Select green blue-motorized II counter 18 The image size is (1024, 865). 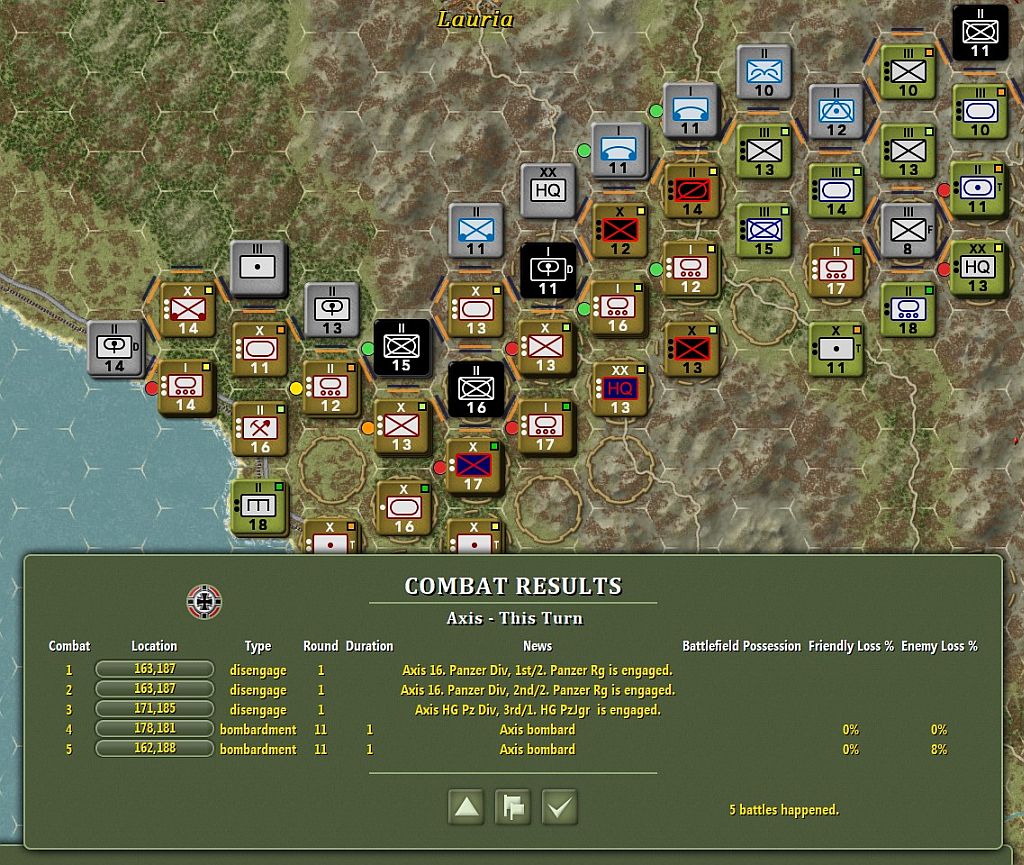(x=908, y=310)
